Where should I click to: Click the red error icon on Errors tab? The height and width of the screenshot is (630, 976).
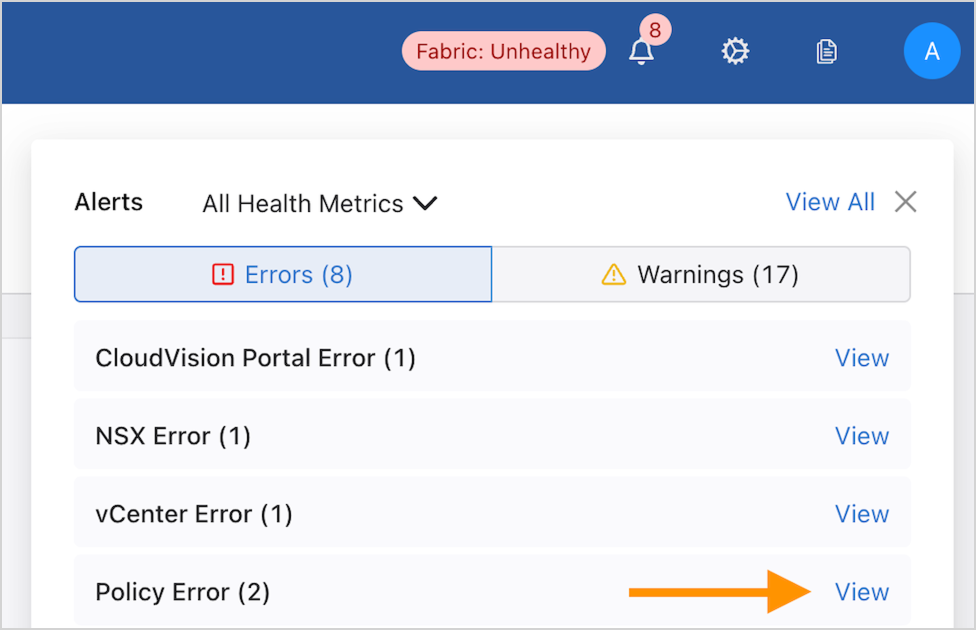coord(222,274)
